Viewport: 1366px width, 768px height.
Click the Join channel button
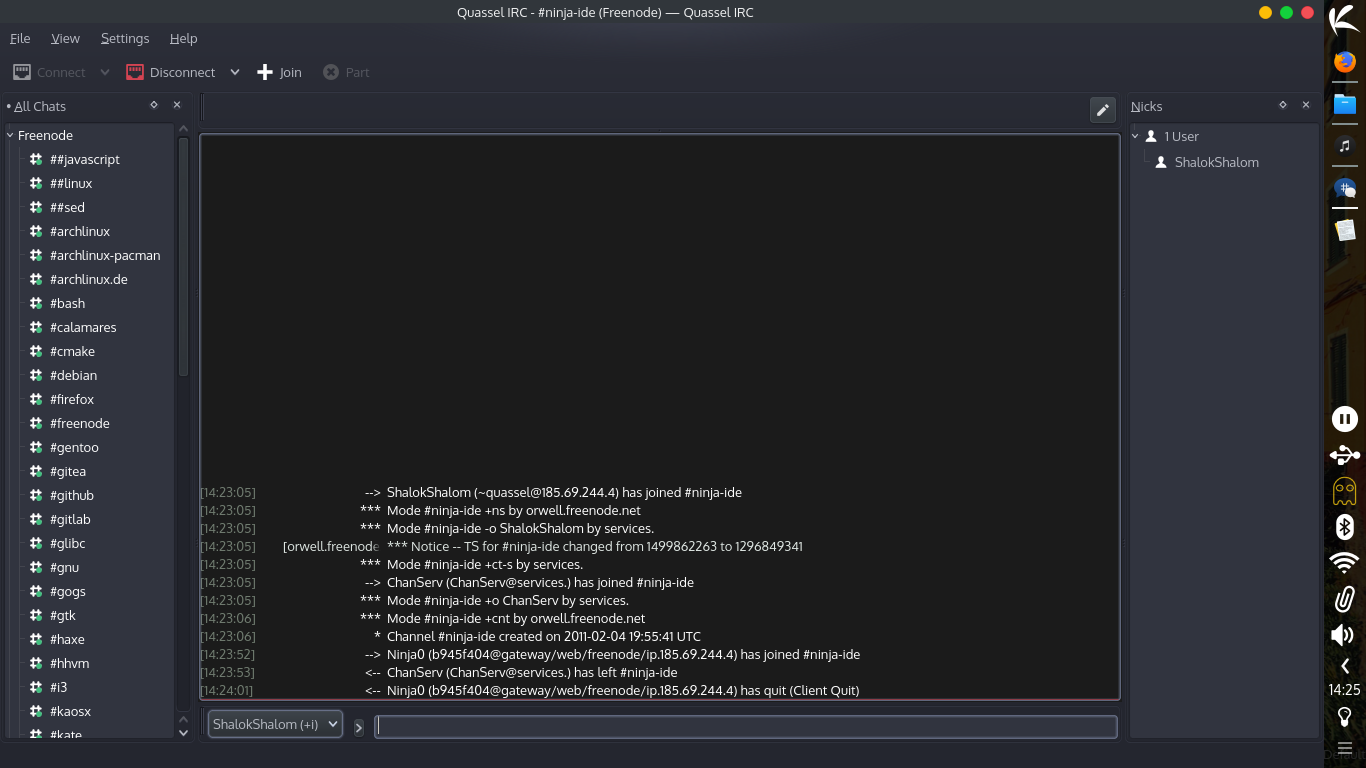point(279,72)
